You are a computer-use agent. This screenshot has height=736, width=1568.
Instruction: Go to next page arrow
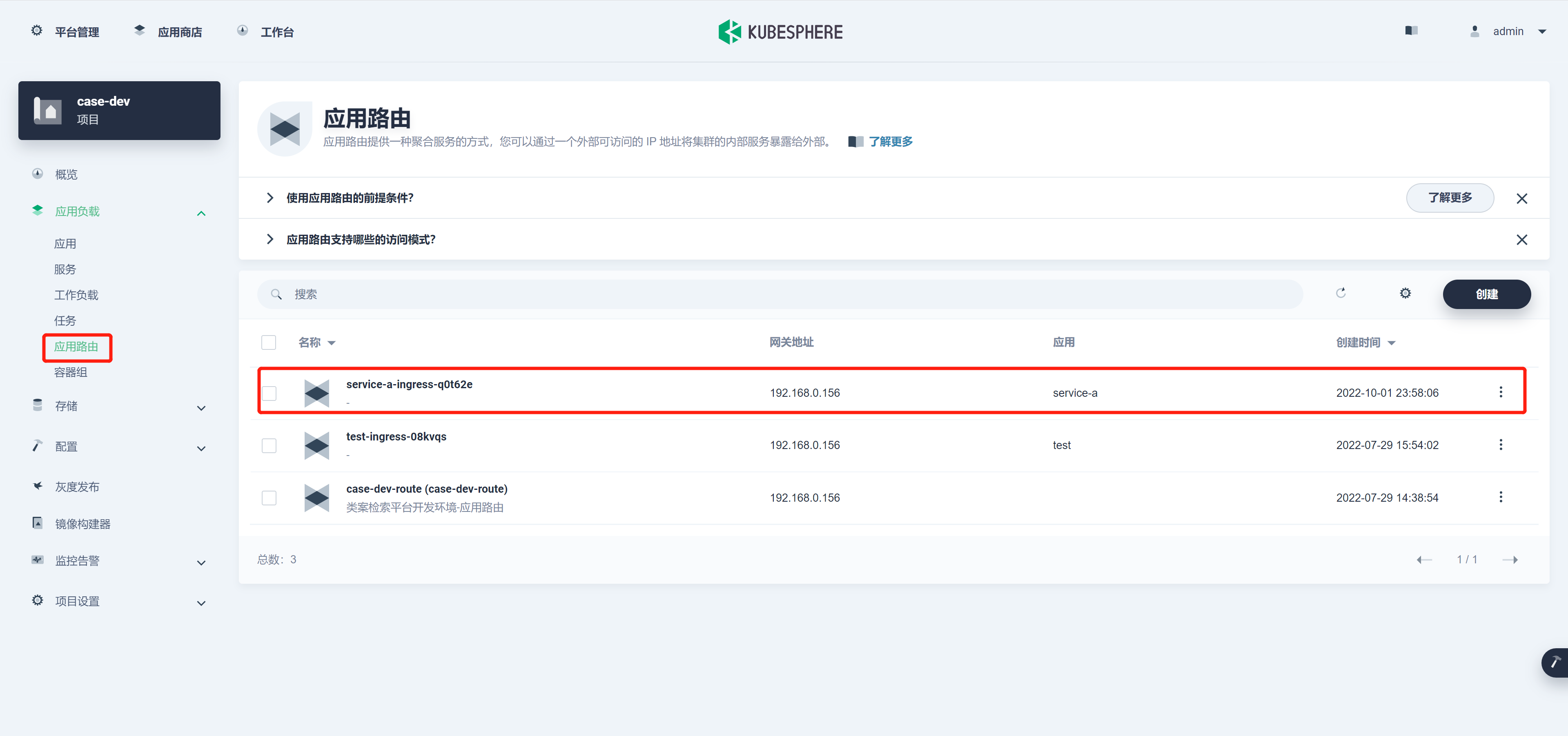[1510, 560]
